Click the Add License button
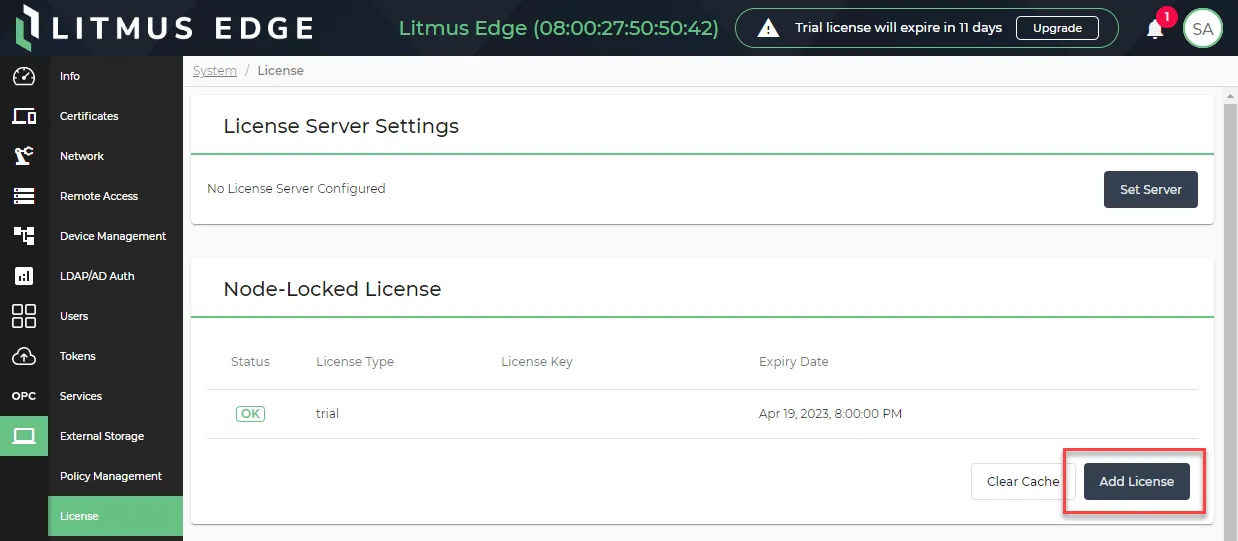The width and height of the screenshot is (1238, 541). coord(1137,481)
